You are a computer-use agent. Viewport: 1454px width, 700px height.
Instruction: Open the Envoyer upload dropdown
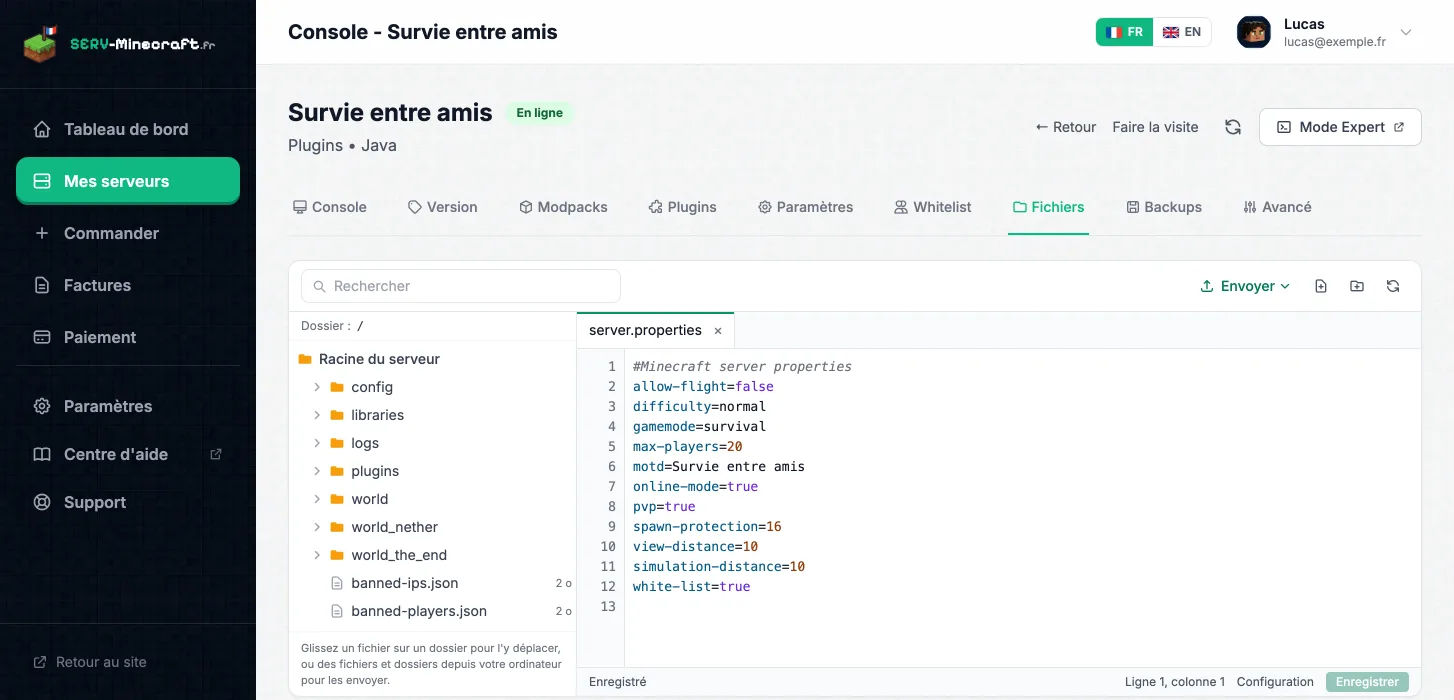[1245, 286]
